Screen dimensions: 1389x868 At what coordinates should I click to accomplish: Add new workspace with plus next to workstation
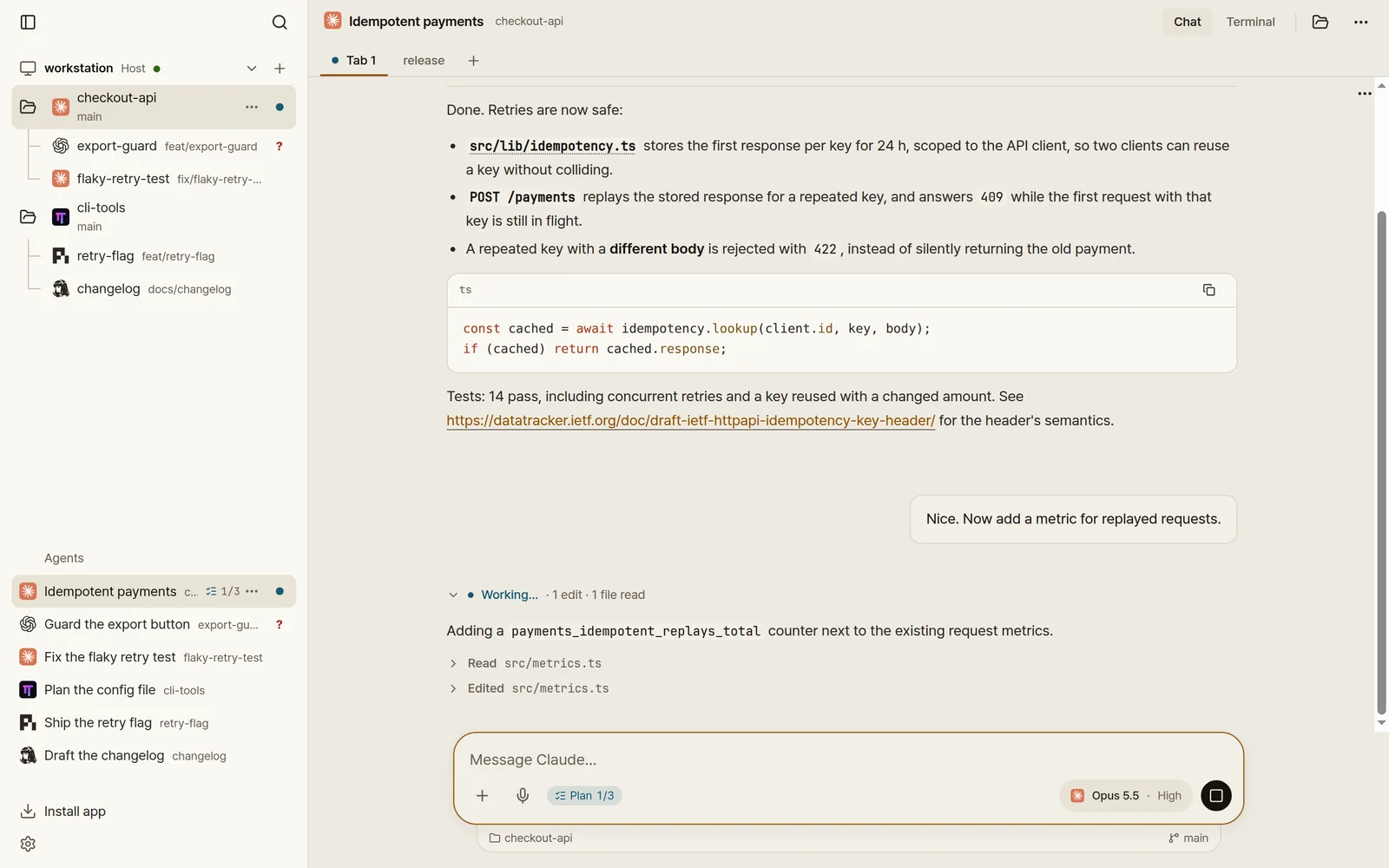(280, 69)
